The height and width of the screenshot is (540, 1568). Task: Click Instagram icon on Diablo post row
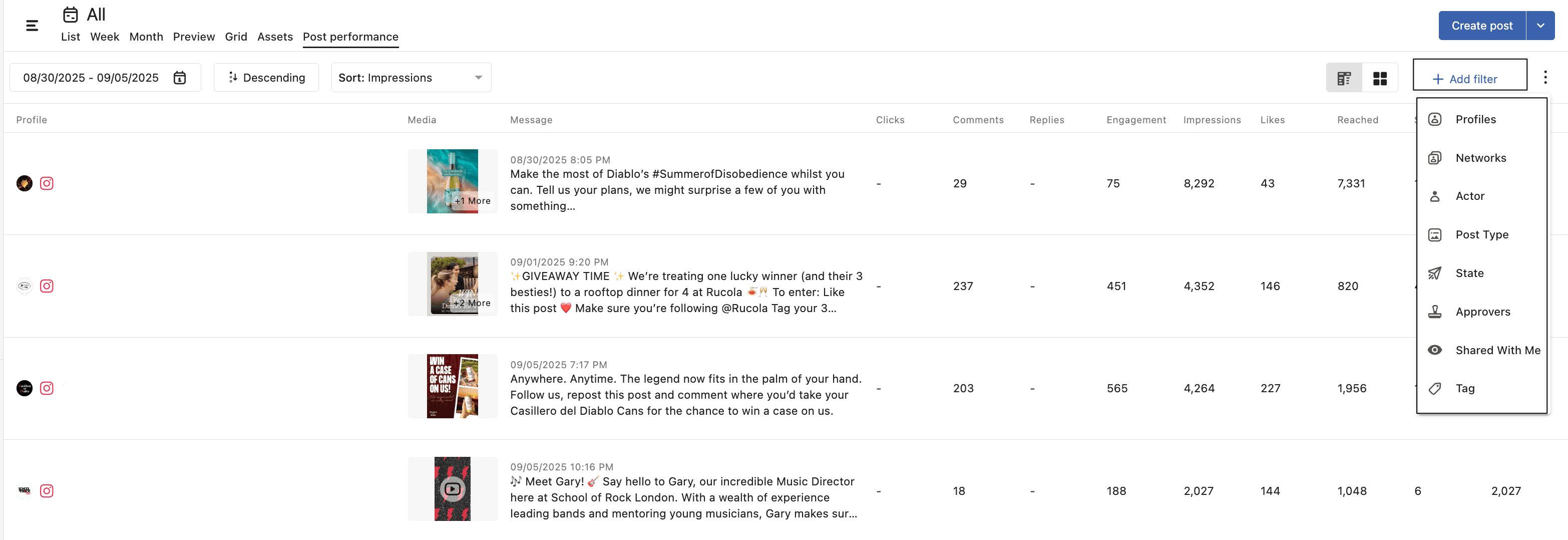(47, 183)
